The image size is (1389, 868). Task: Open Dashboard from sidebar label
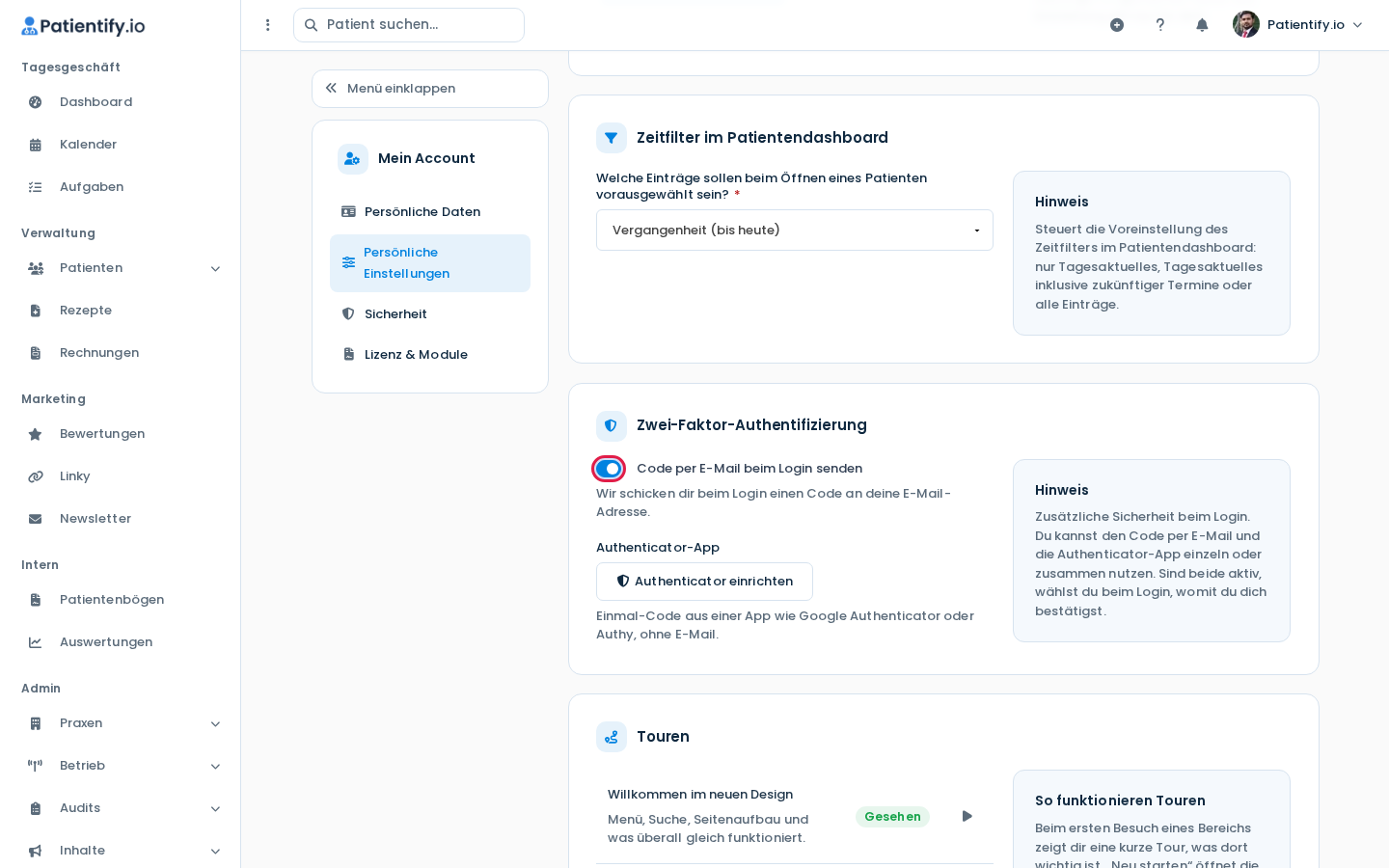tap(96, 102)
